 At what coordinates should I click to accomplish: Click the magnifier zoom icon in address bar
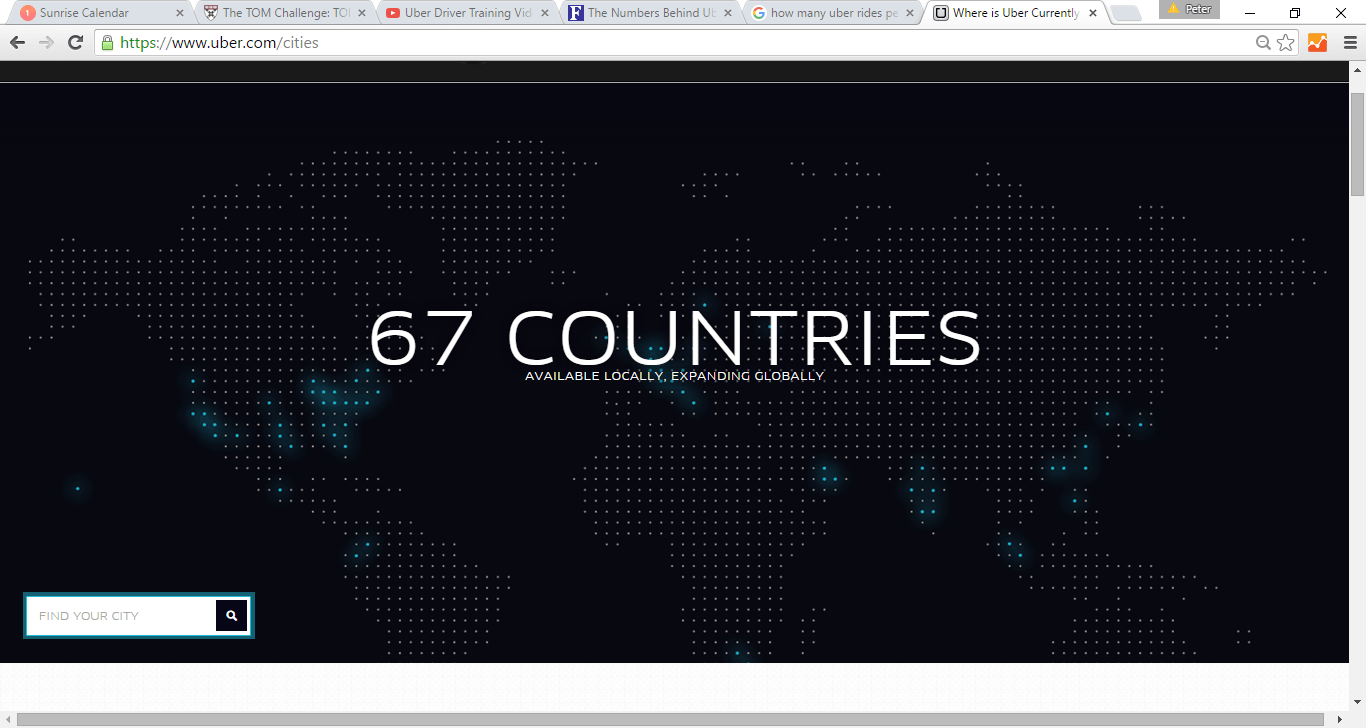[1263, 43]
